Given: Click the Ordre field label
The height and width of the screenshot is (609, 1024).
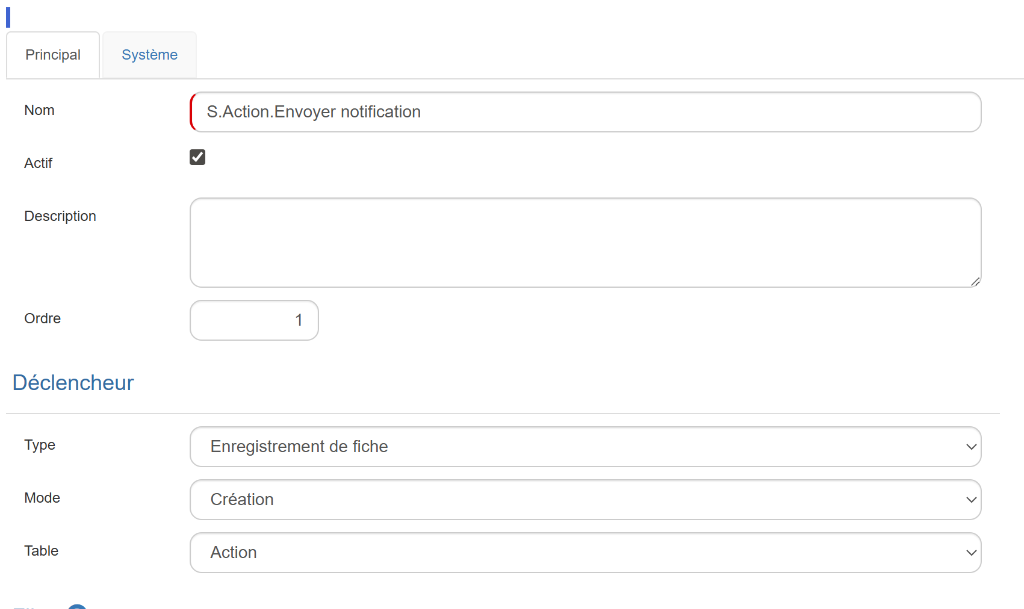Looking at the screenshot, I should click(42, 319).
